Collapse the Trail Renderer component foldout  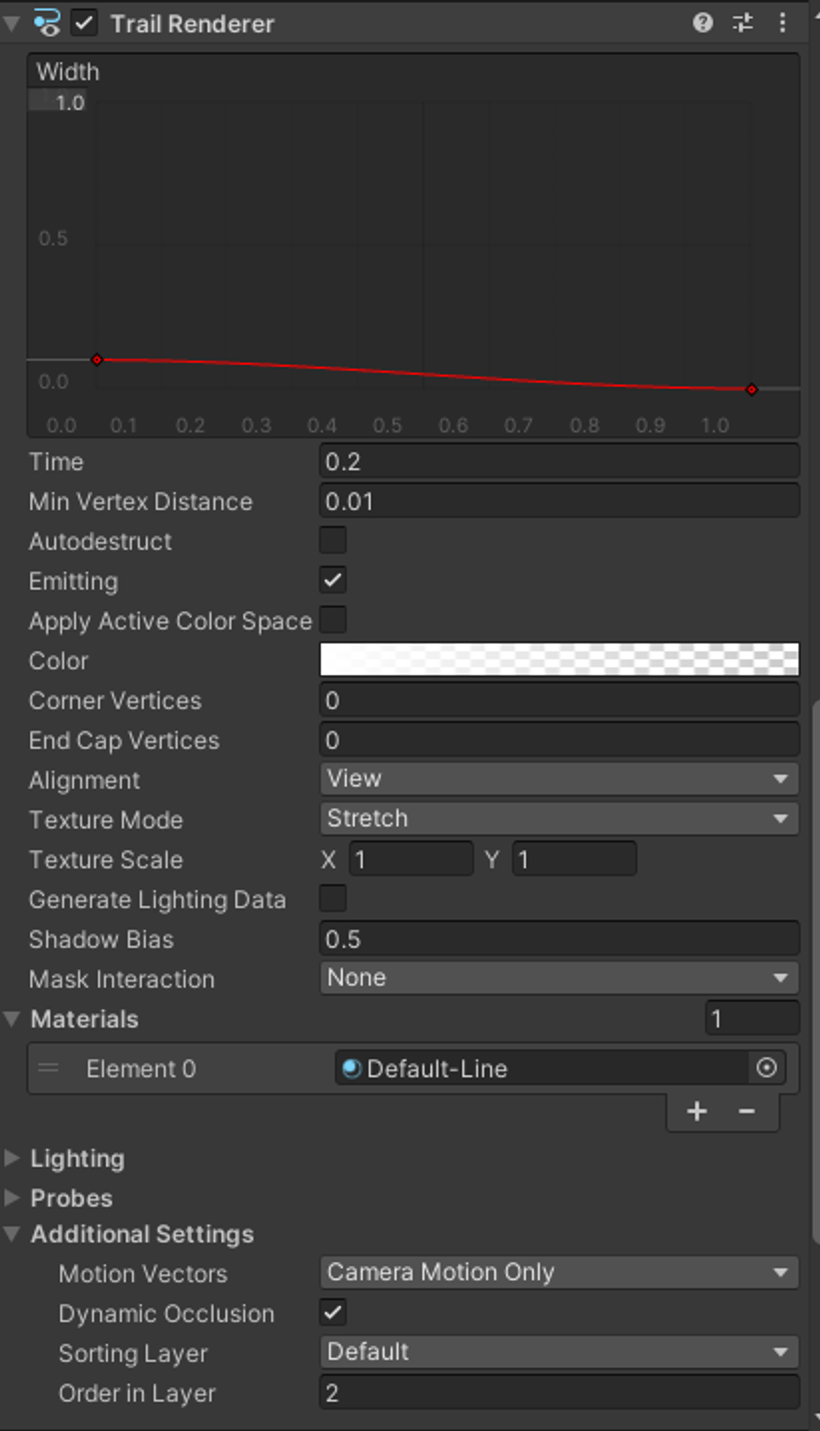click(x=12, y=23)
